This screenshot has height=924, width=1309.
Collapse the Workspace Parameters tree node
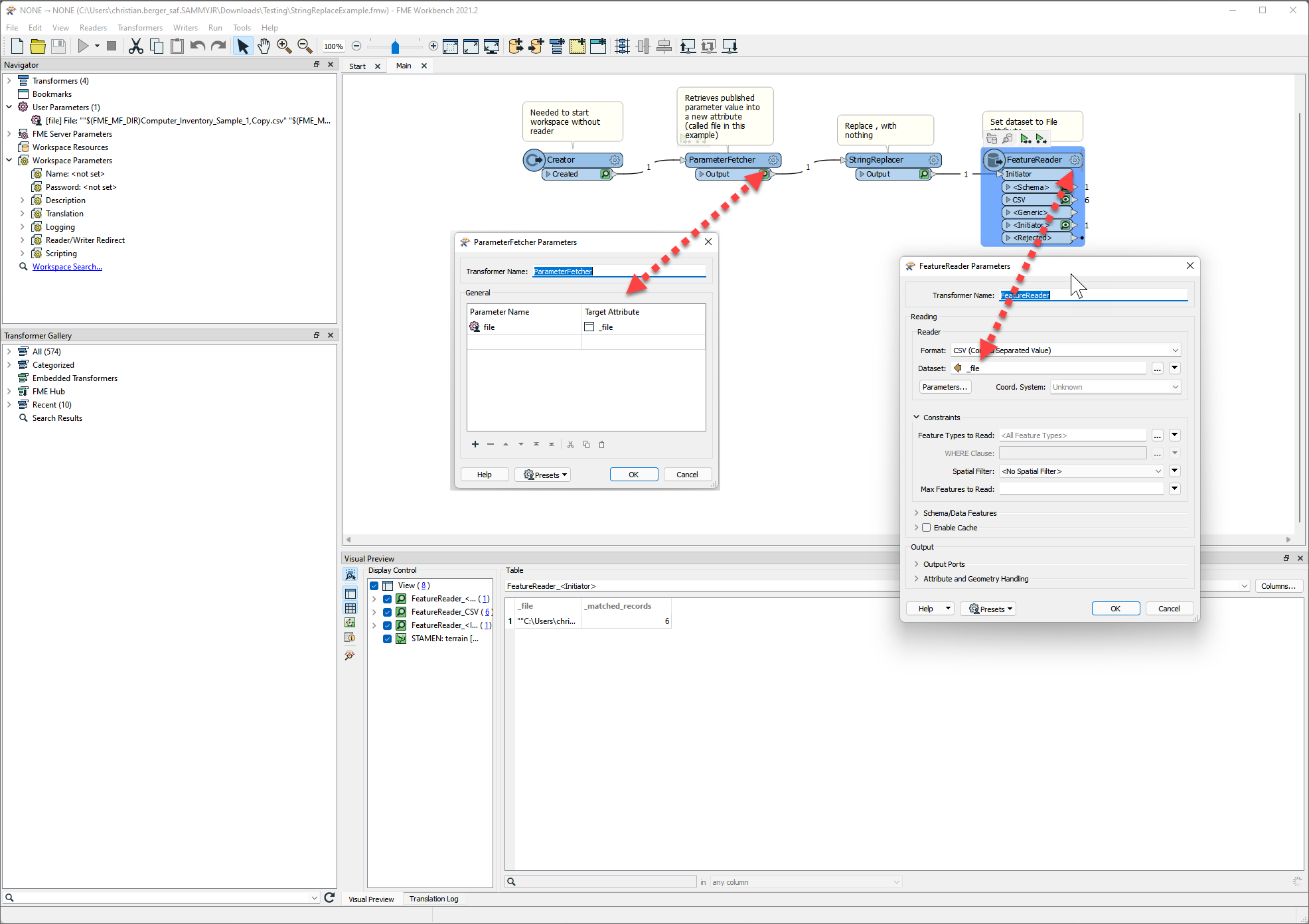pyautogui.click(x=9, y=161)
